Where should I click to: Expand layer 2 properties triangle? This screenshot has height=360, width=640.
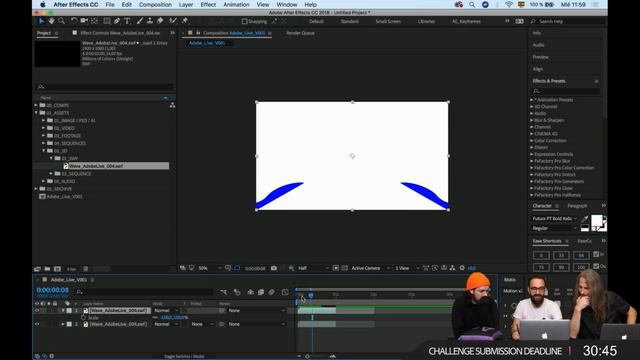point(63,324)
